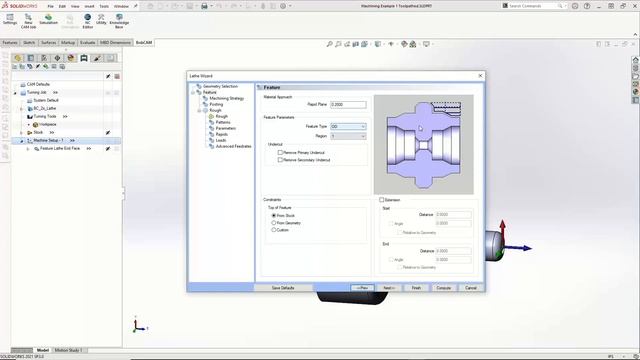Click the Finish button
This screenshot has height=360, width=640.
(x=416, y=288)
